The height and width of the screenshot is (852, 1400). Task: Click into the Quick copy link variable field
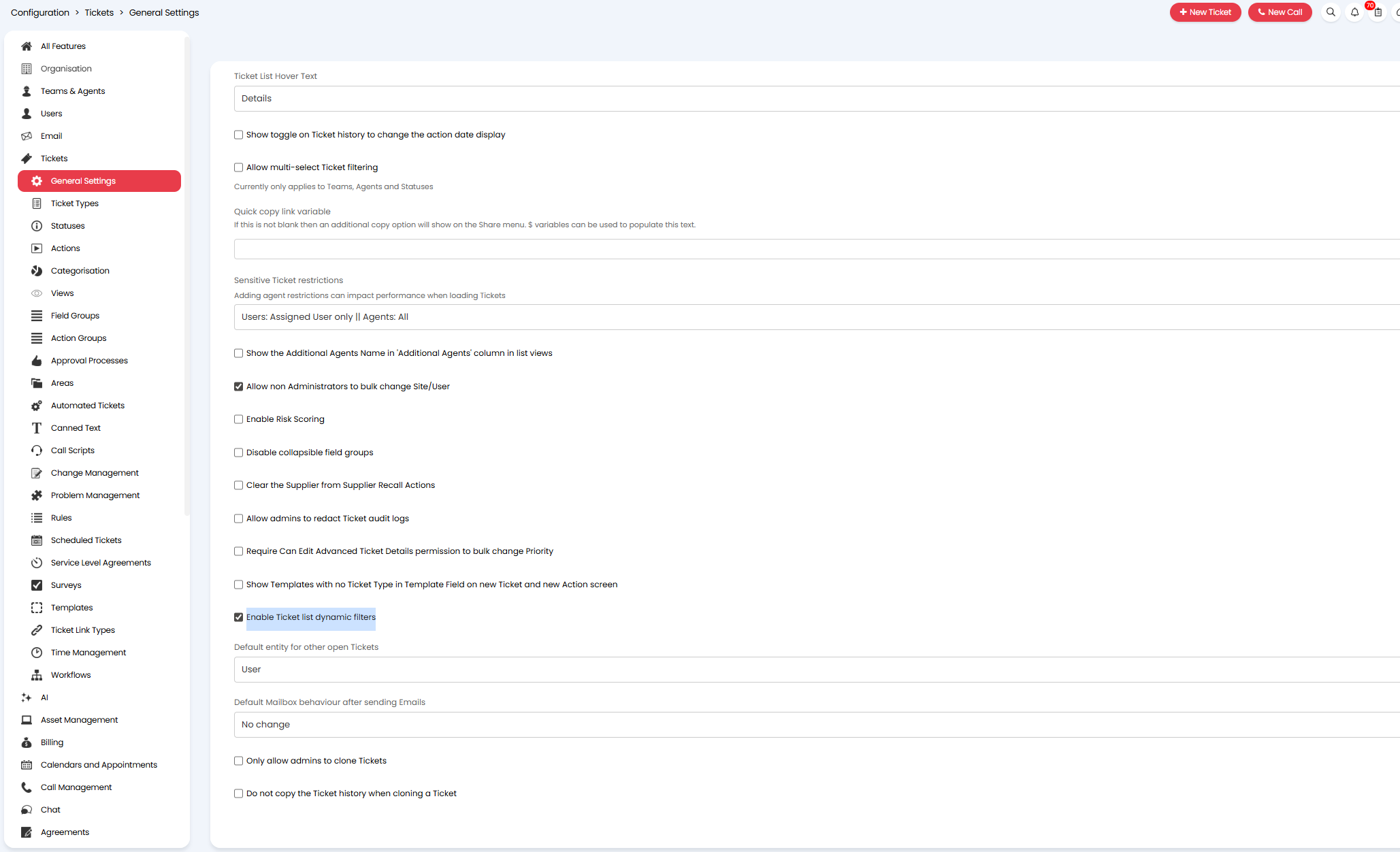[815, 249]
